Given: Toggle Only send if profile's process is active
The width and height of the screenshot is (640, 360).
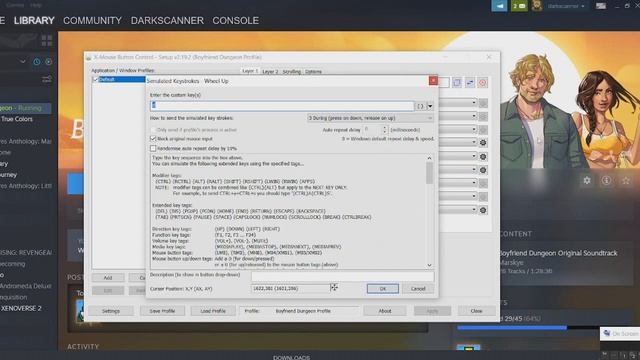Looking at the screenshot, I should pos(153,129).
